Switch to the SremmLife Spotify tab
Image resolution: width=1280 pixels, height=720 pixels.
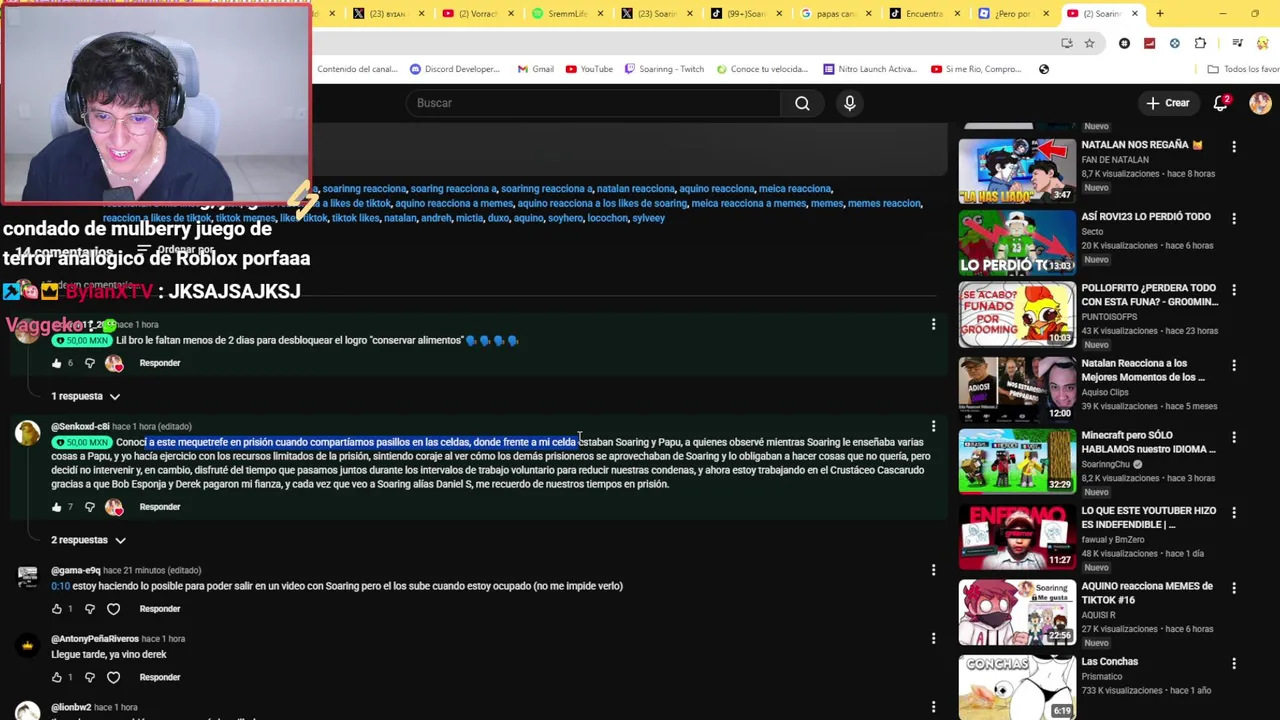(x=567, y=14)
